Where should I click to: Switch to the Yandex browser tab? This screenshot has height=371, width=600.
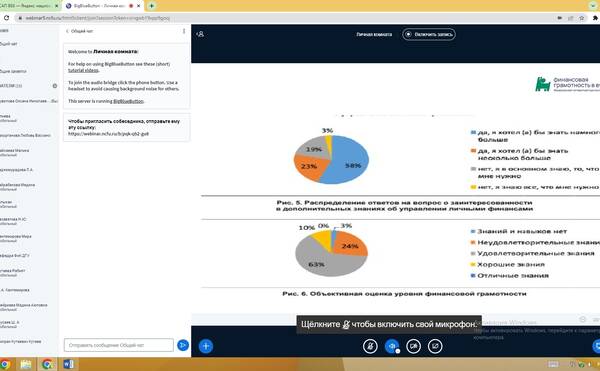pos(30,6)
